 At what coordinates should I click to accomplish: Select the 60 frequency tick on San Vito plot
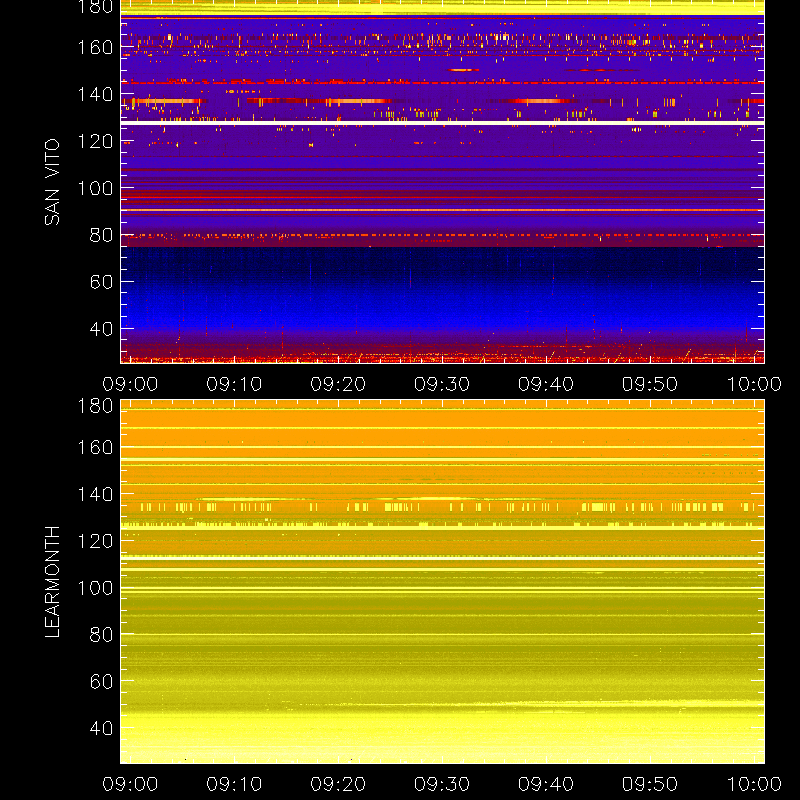pyautogui.click(x=101, y=282)
